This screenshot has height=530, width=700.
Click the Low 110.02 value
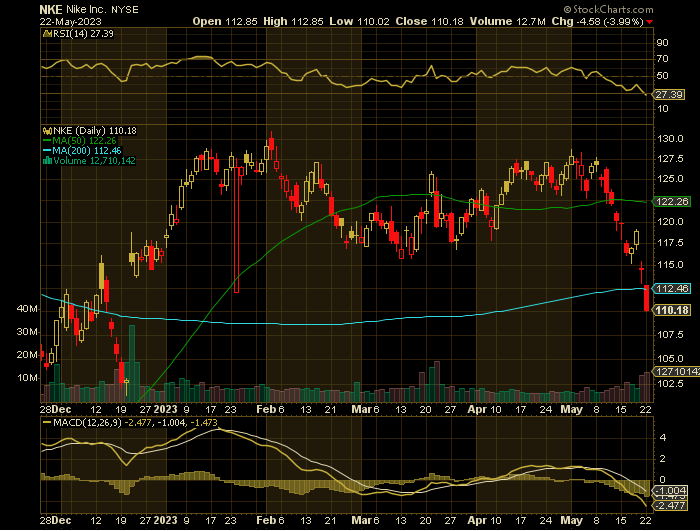(359, 21)
